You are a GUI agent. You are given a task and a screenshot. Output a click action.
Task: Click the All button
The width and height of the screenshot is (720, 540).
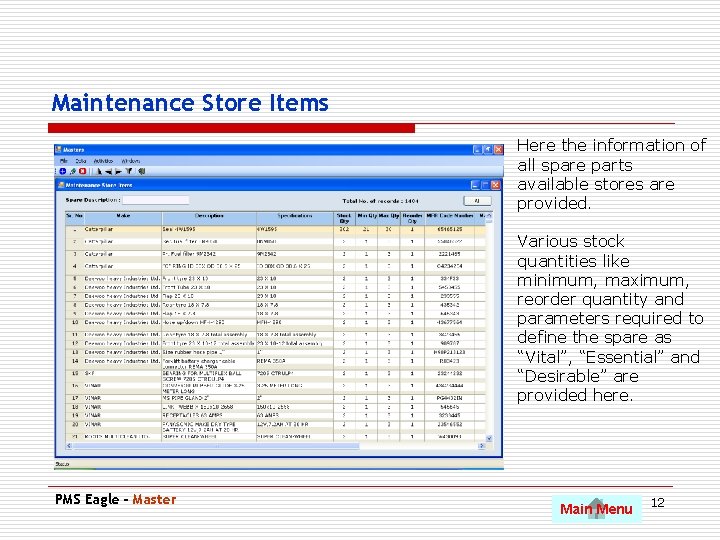pyautogui.click(x=477, y=201)
